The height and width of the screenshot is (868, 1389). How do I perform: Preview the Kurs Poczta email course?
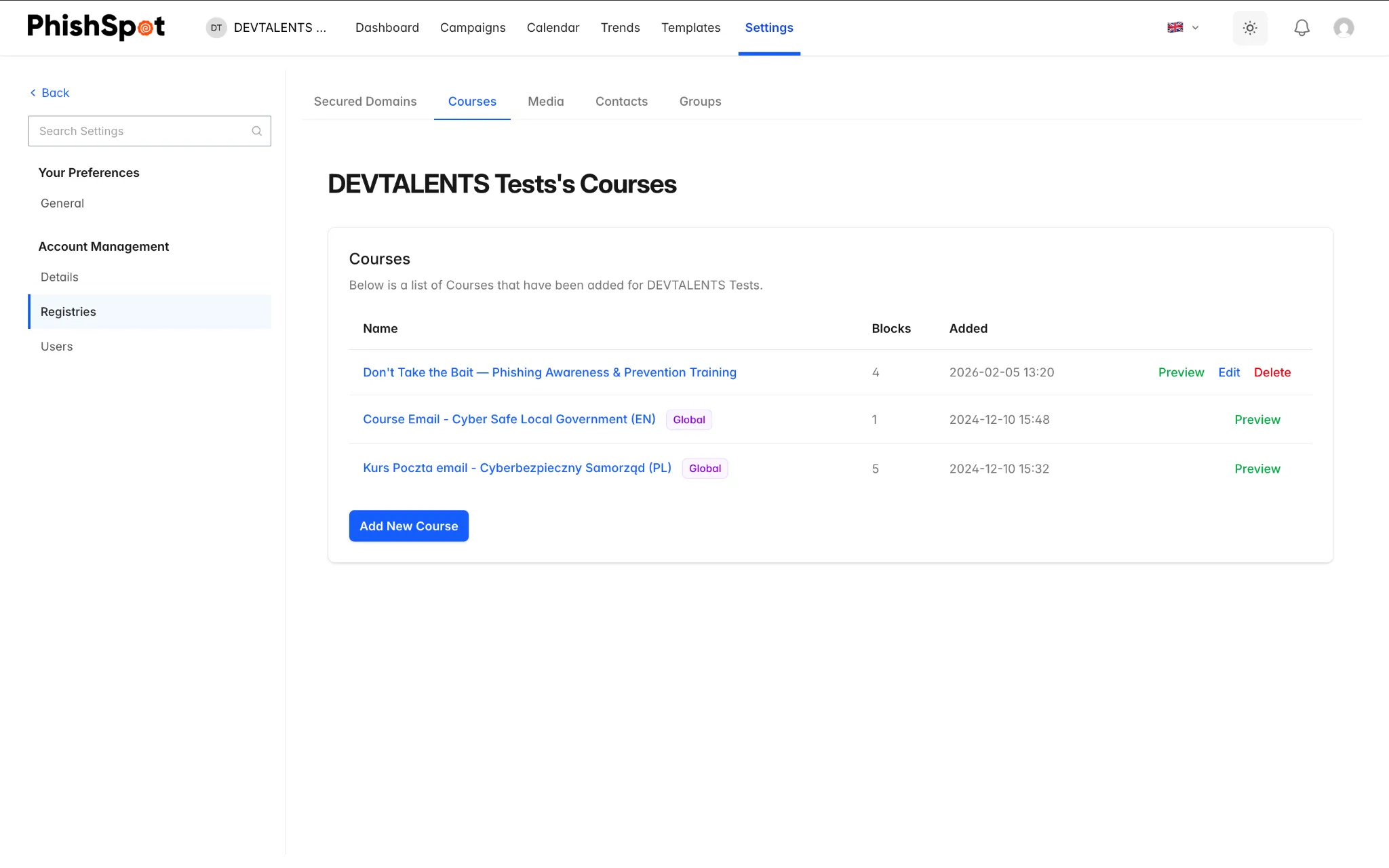pos(1257,469)
